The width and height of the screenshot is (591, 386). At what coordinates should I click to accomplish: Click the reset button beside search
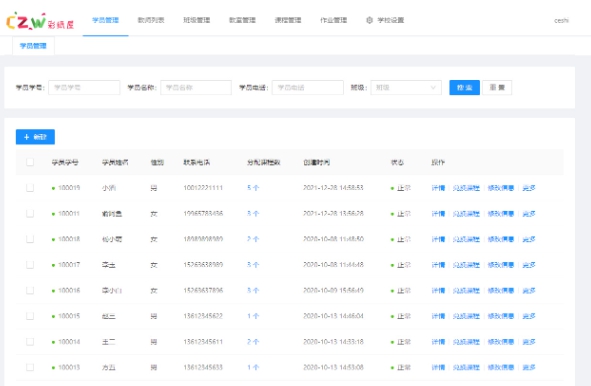pos(497,87)
